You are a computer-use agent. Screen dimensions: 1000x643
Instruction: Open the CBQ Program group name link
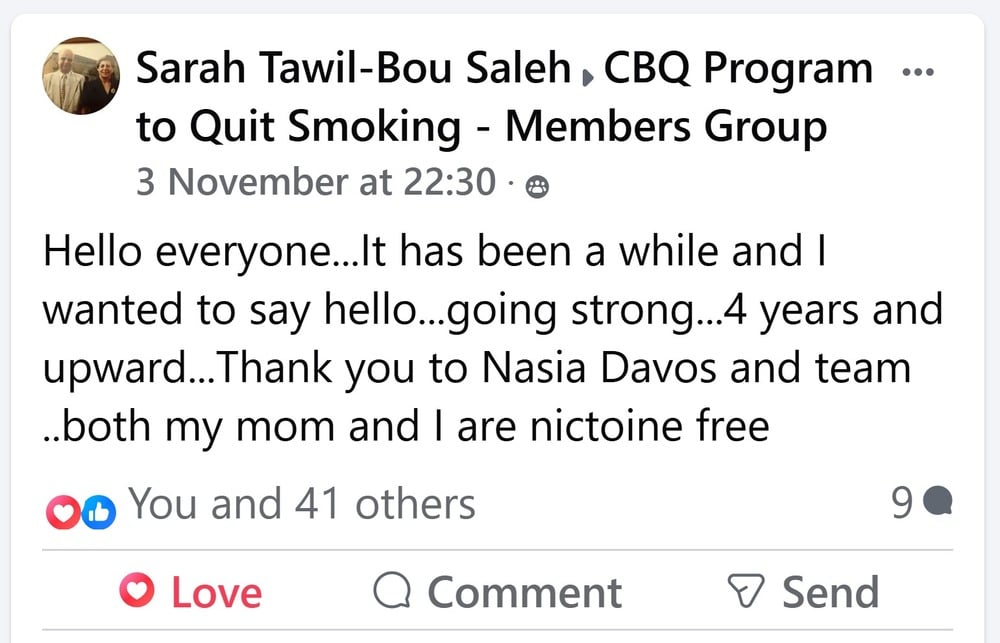[x=740, y=70]
